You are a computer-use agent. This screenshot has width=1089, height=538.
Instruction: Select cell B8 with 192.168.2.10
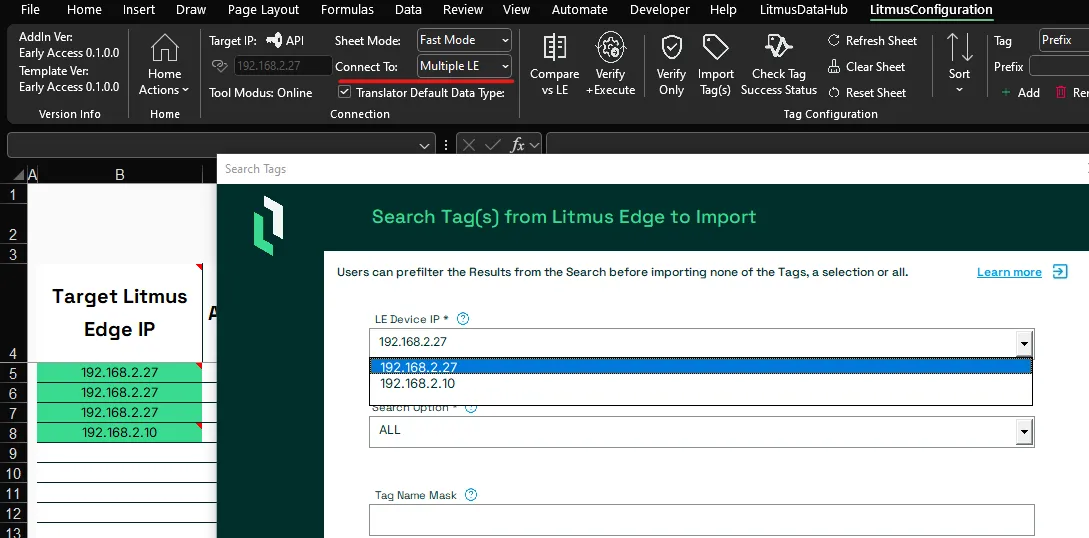coord(119,432)
